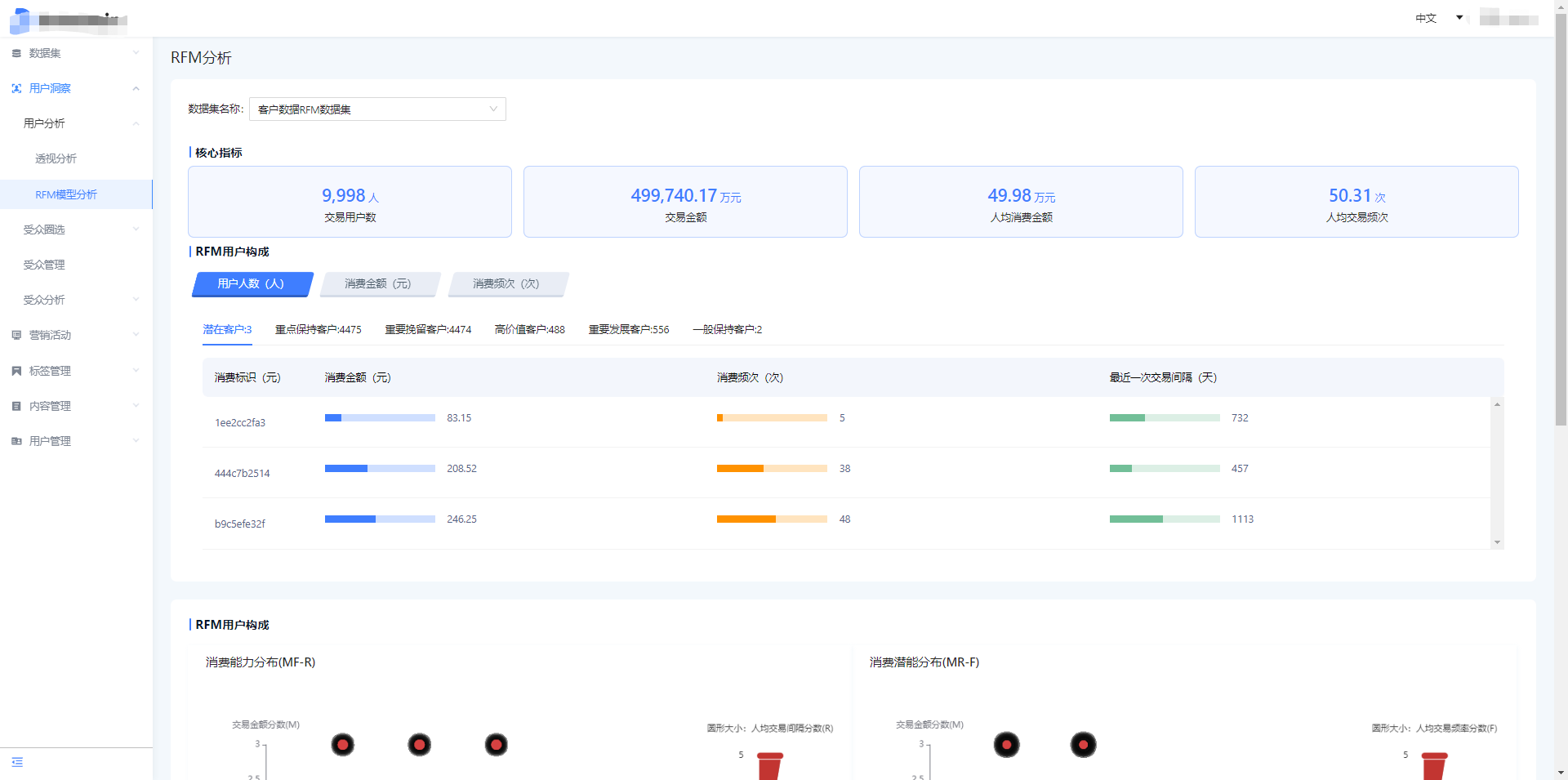Click the 人均消费金额 49.98 card
This screenshot has height=780, width=1568.
pyautogui.click(x=1021, y=202)
